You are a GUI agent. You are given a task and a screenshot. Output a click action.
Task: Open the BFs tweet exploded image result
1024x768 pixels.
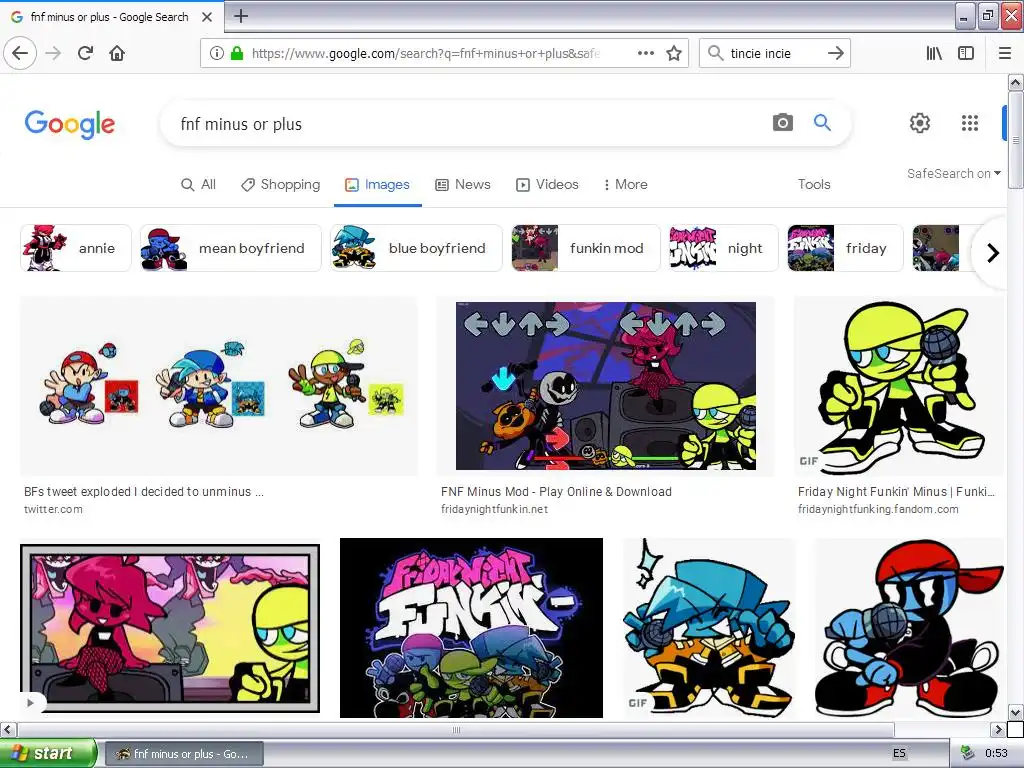pyautogui.click(x=219, y=386)
